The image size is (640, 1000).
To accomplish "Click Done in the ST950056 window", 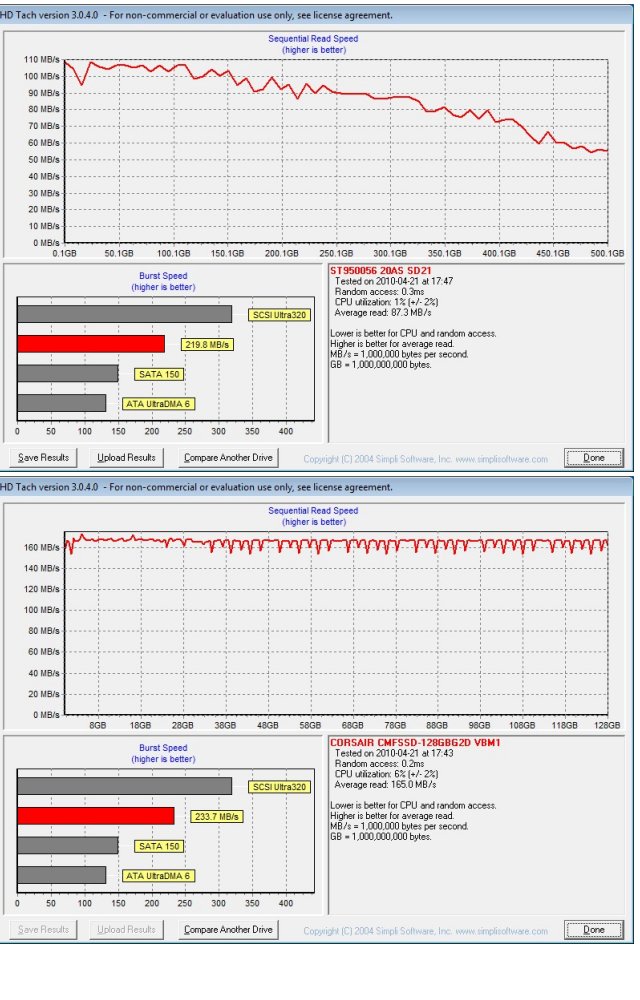I will pos(593,457).
